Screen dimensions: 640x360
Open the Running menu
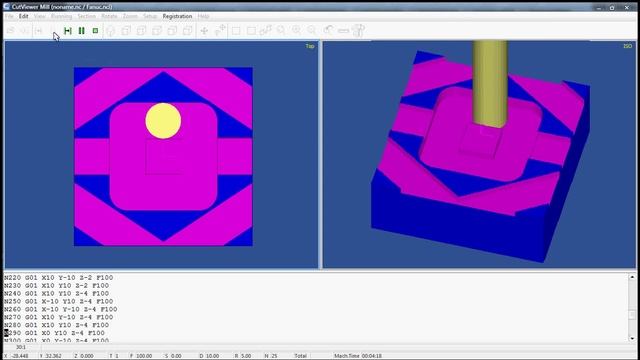[x=61, y=16]
